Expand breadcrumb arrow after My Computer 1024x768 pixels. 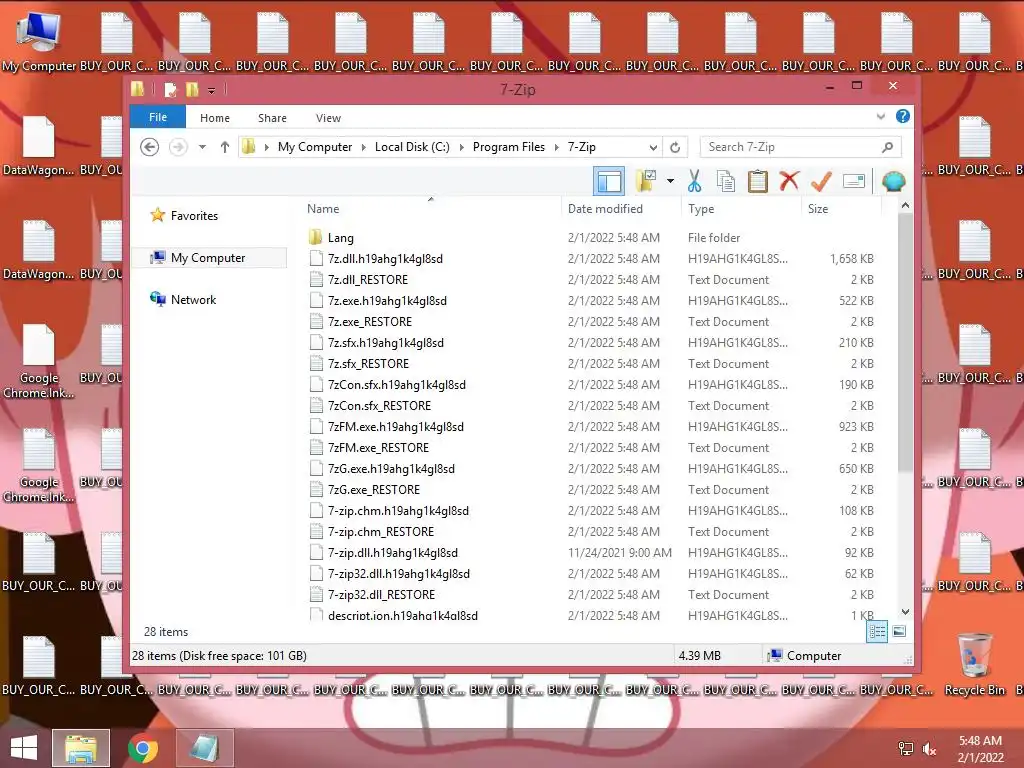[x=364, y=147]
